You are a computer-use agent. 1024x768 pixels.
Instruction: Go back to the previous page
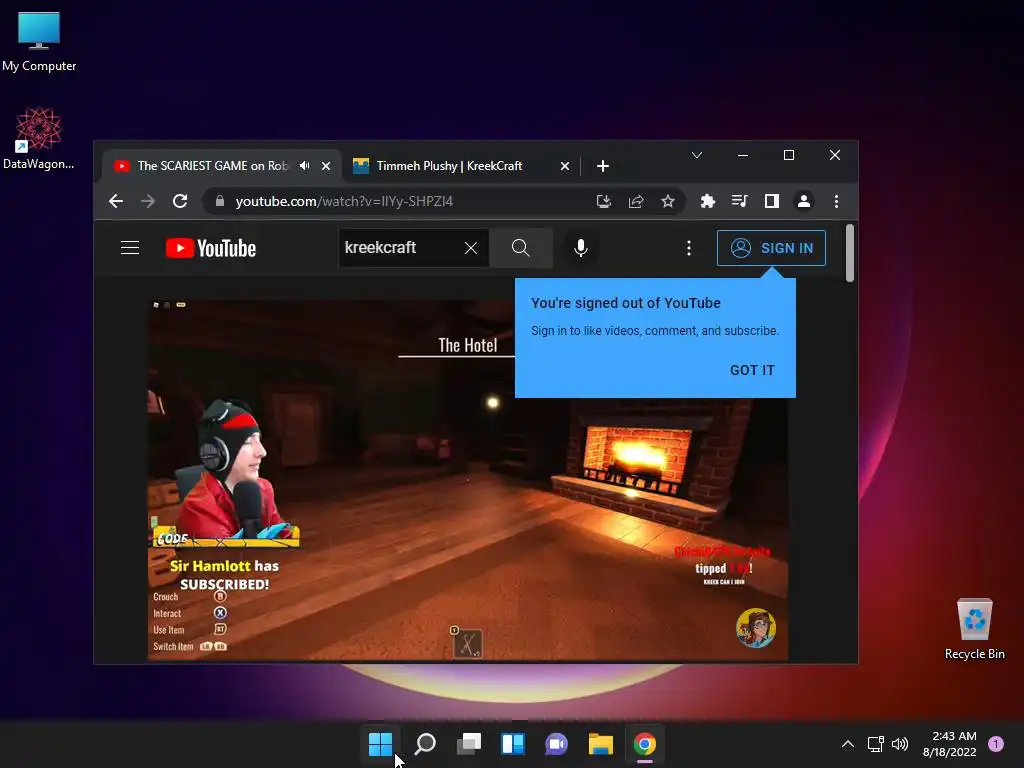coord(116,201)
